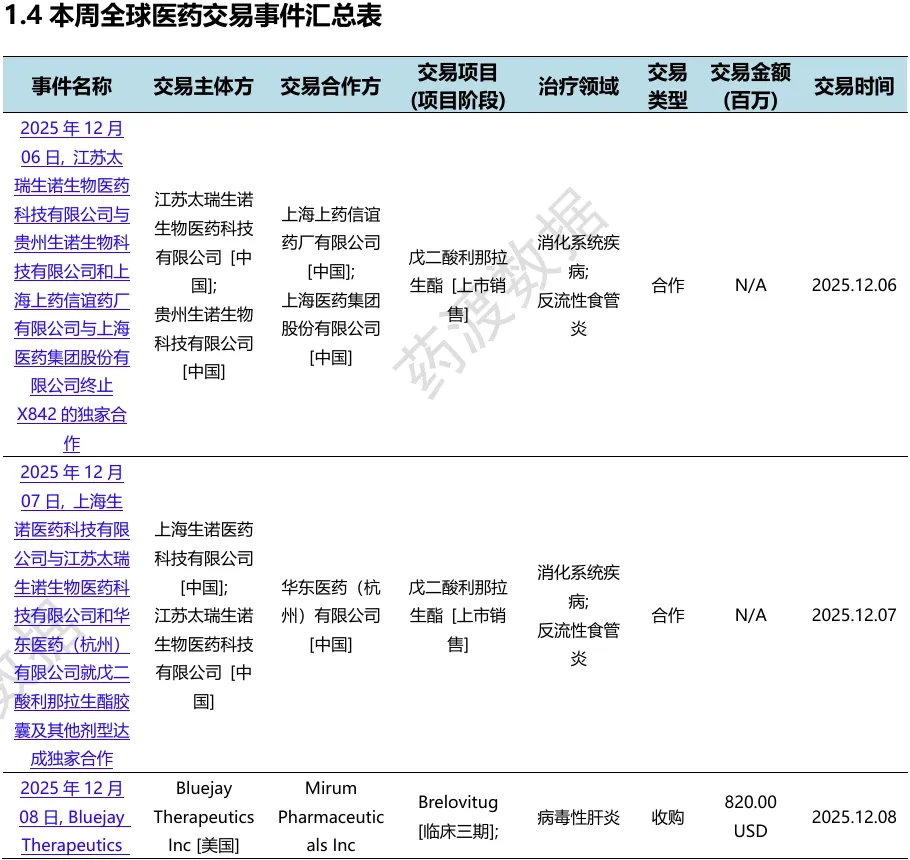The height and width of the screenshot is (860, 910).
Task: Click the 治疗领域 column header
Action: (x=578, y=86)
